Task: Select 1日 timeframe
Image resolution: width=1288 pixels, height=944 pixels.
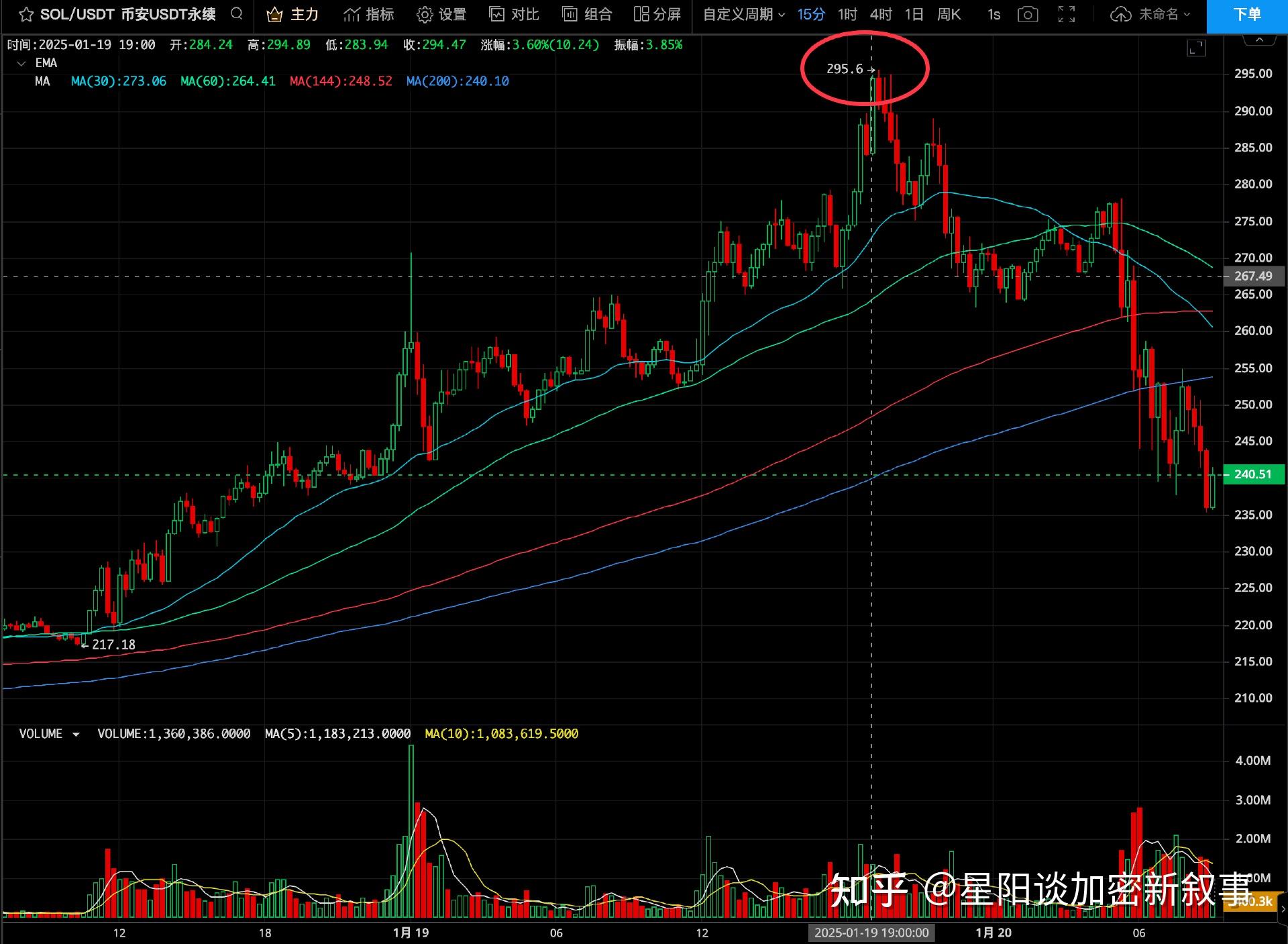Action: pyautogui.click(x=914, y=14)
